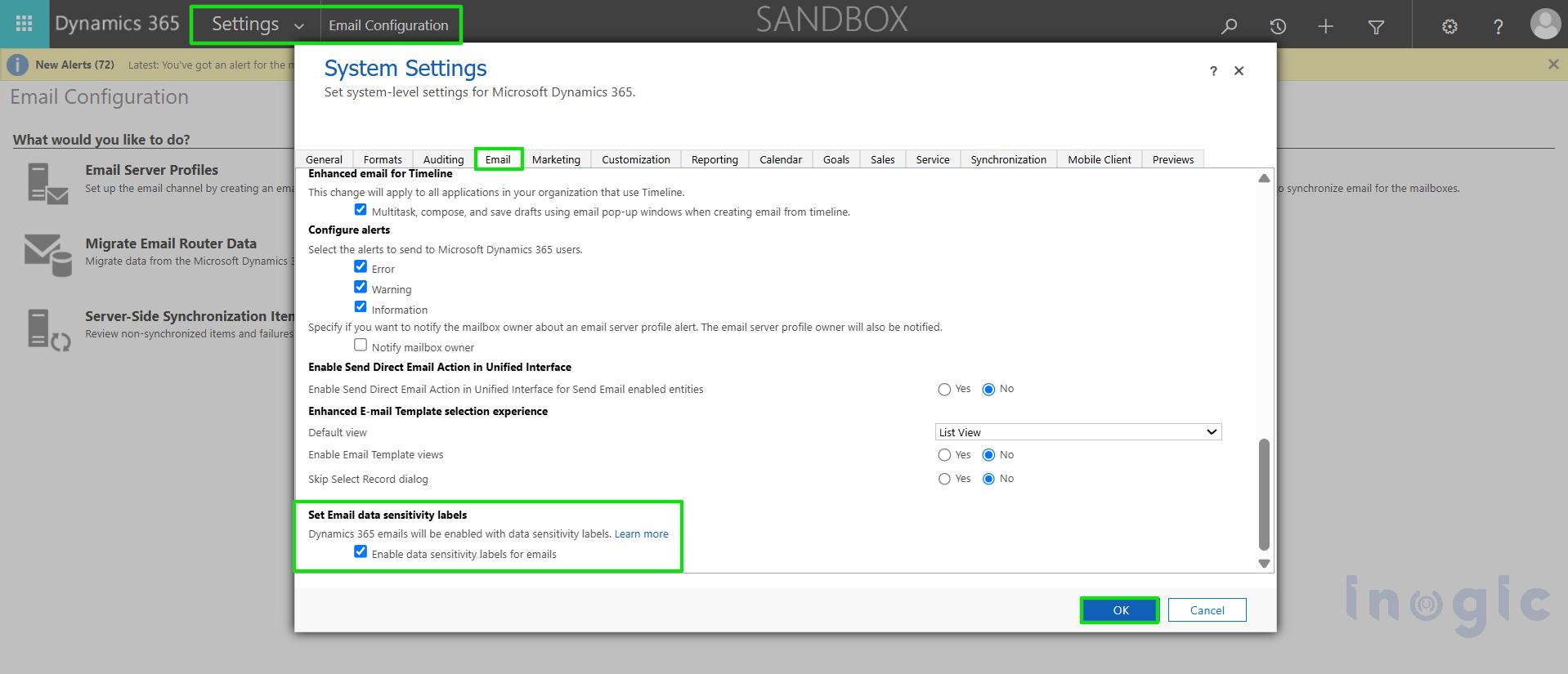This screenshot has height=674, width=1568.
Task: Select Yes for Skip Select Record dialog
Action: pos(944,480)
